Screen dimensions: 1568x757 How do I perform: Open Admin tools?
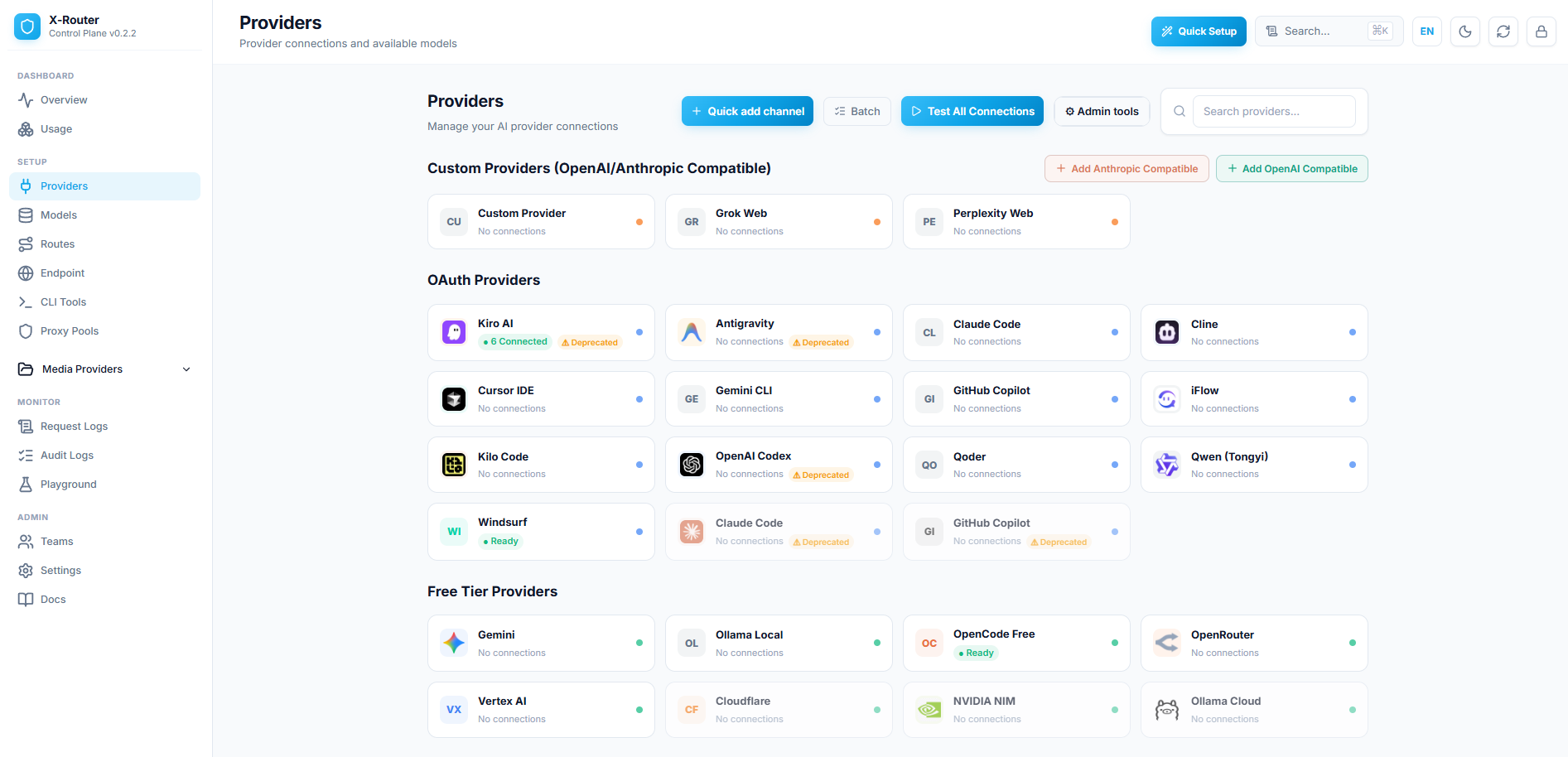click(x=1102, y=111)
